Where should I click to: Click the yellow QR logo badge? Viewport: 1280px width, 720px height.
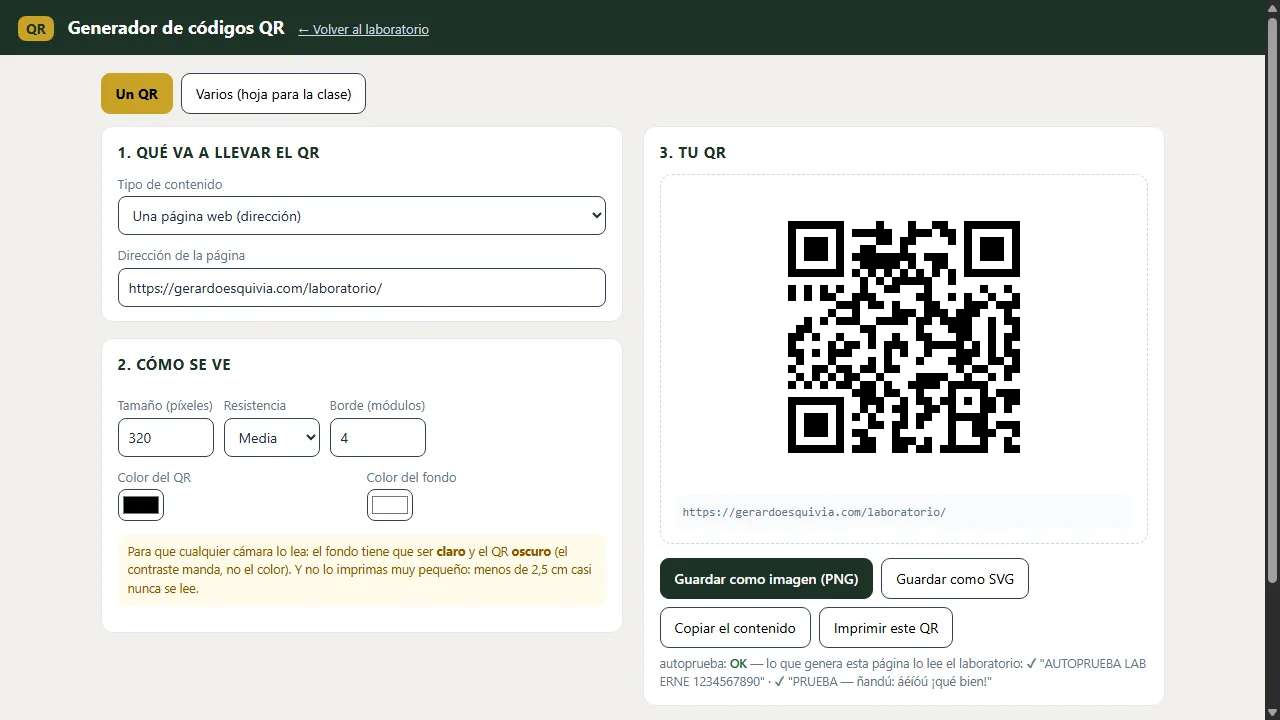click(36, 28)
